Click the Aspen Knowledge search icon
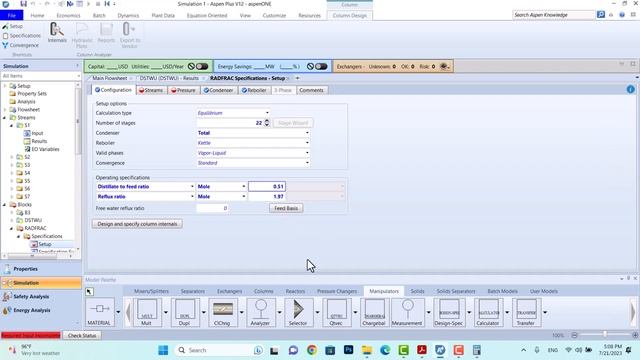 [x=601, y=15]
